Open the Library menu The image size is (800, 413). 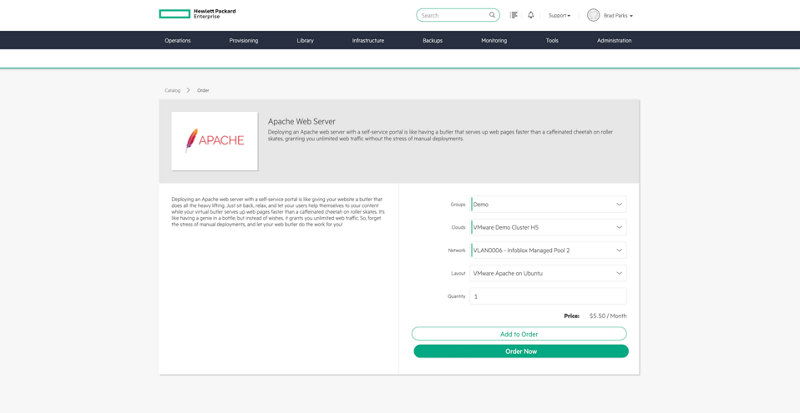[305, 40]
